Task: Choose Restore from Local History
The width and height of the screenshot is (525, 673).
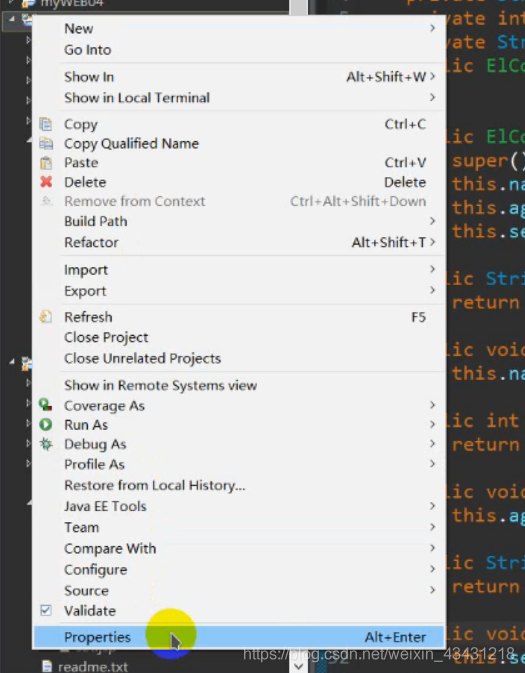Action: [x=239, y=485]
